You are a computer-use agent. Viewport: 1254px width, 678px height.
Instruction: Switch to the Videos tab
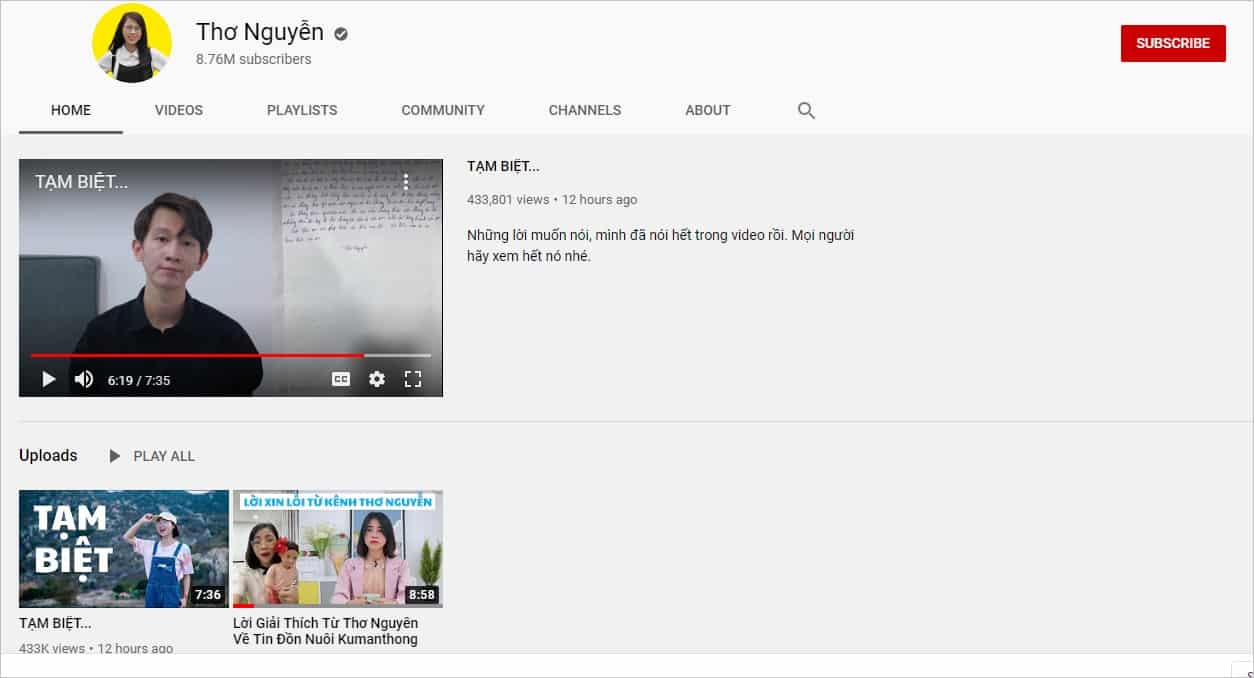(179, 110)
